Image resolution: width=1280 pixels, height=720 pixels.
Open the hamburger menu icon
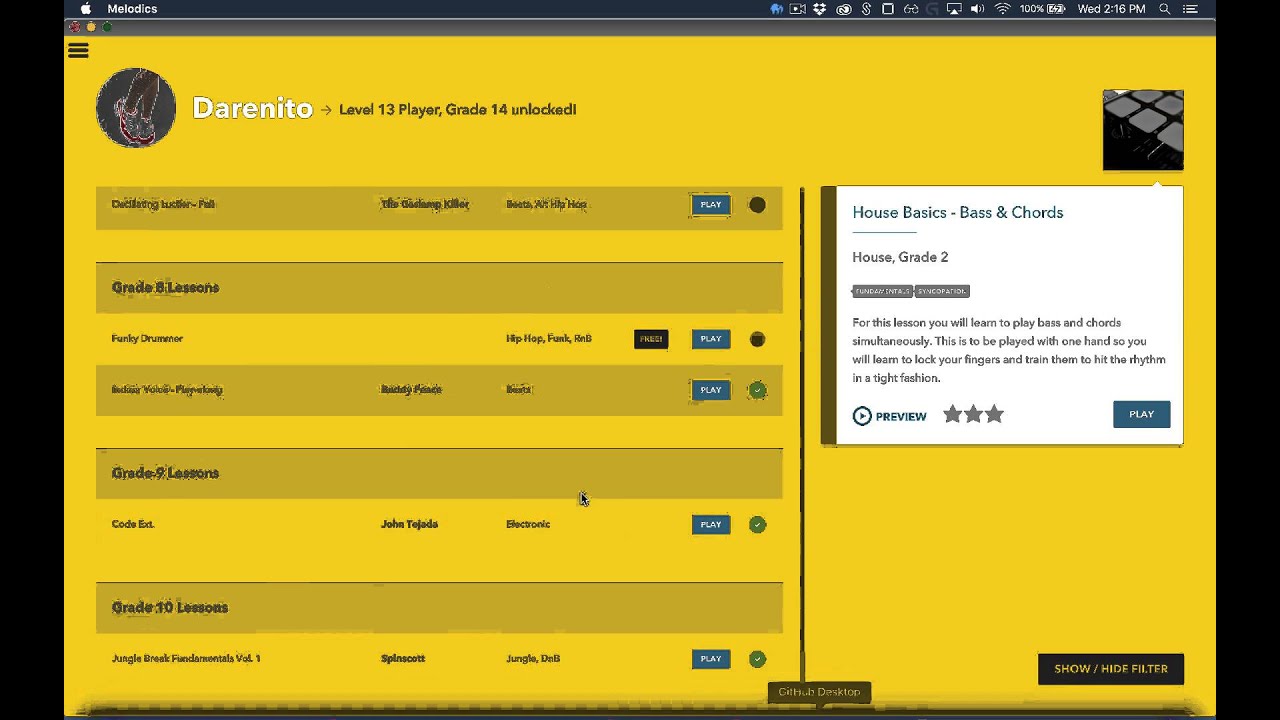pos(78,51)
